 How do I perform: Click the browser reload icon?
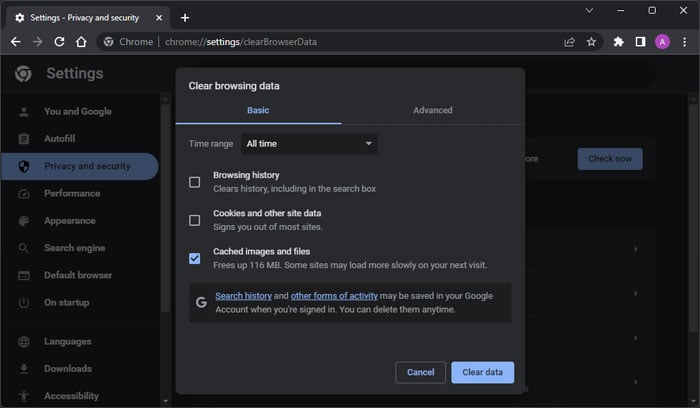pyautogui.click(x=59, y=42)
